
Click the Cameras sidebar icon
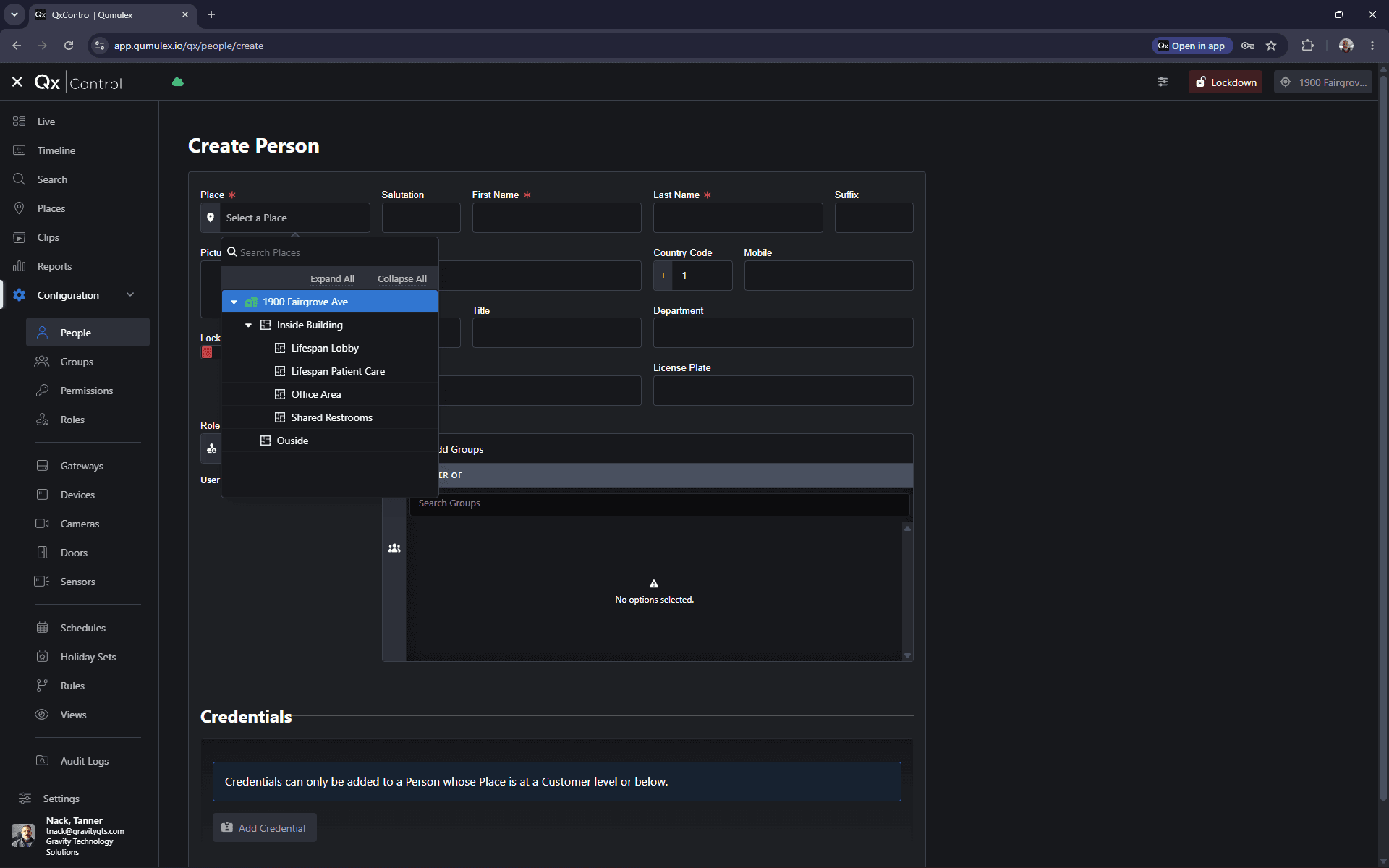click(x=42, y=524)
